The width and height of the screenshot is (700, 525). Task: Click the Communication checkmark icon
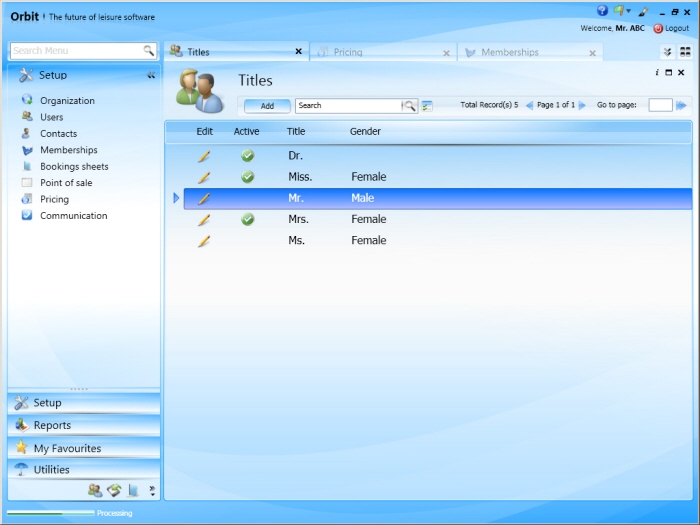click(x=27, y=215)
